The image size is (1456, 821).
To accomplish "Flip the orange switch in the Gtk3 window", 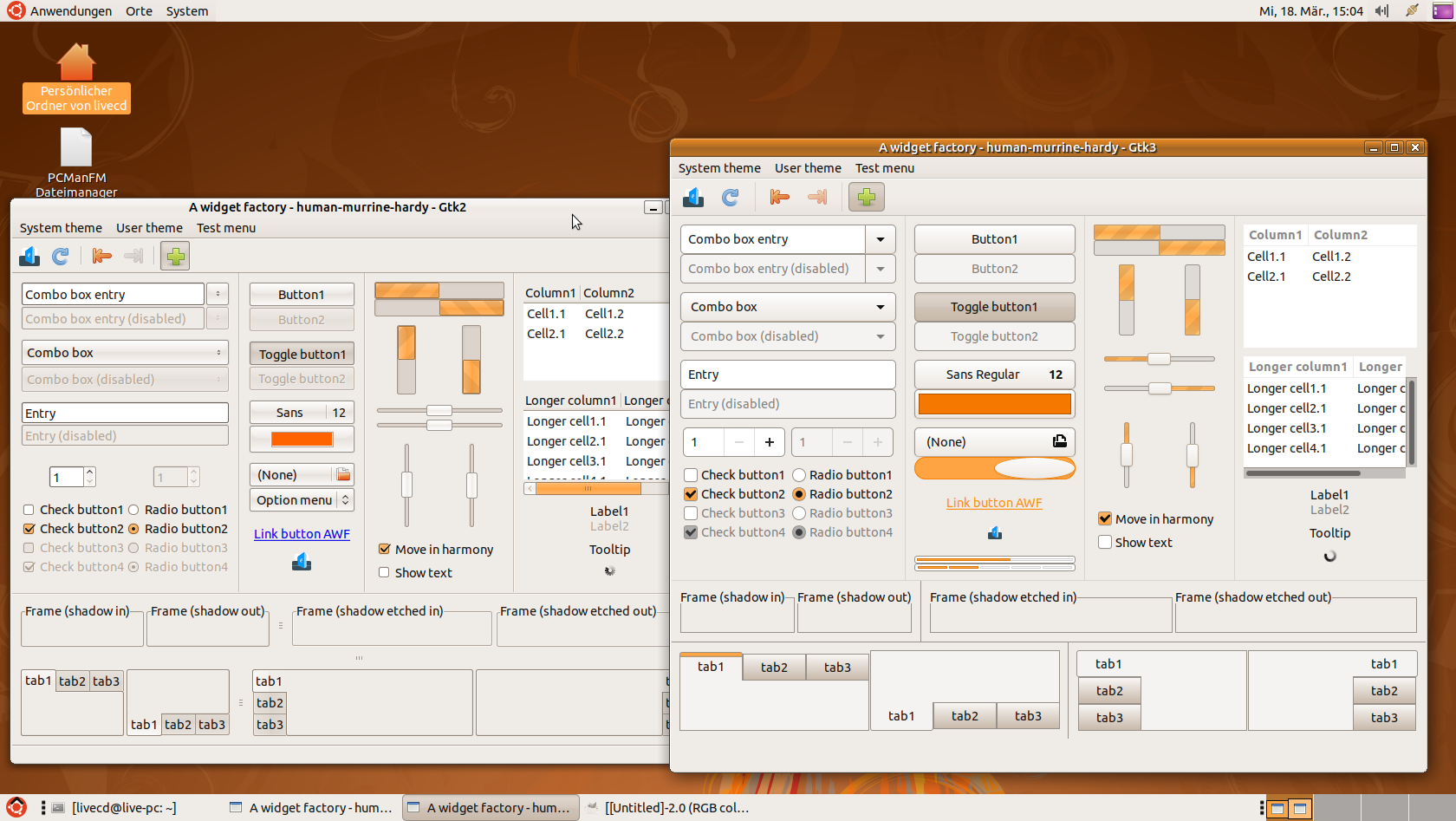I will 995,468.
